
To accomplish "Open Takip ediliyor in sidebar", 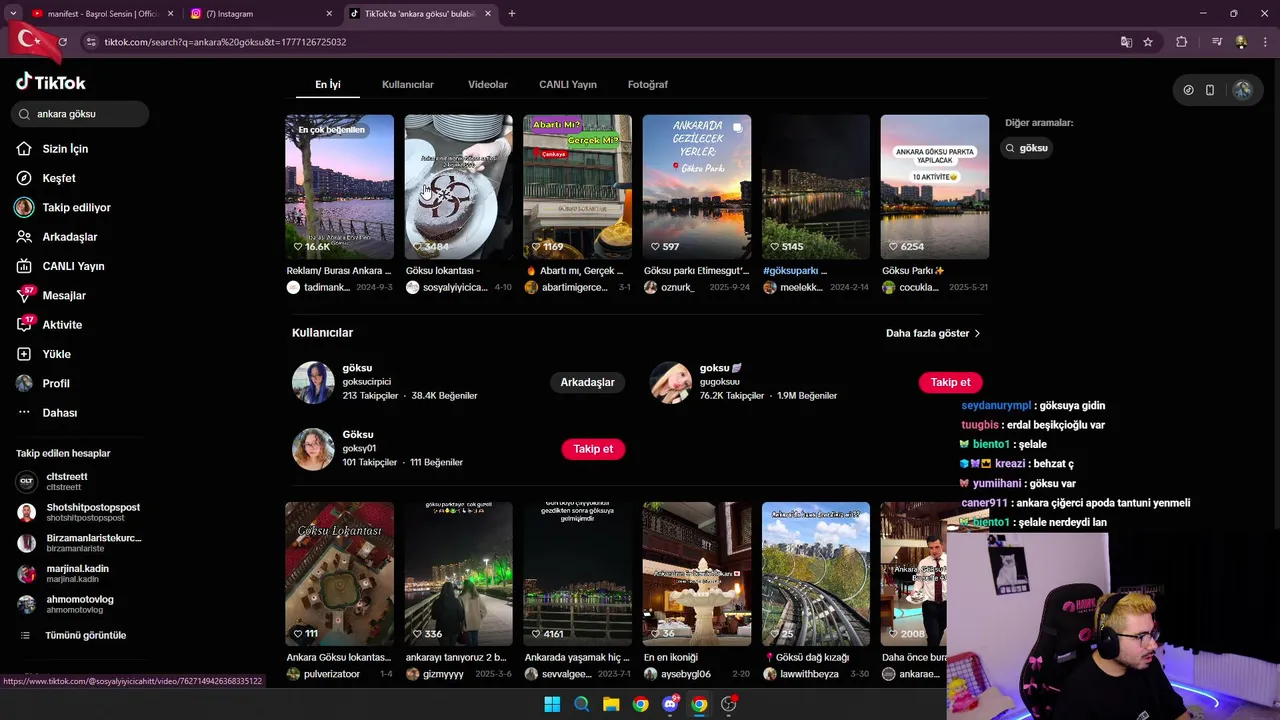I will 62,207.
